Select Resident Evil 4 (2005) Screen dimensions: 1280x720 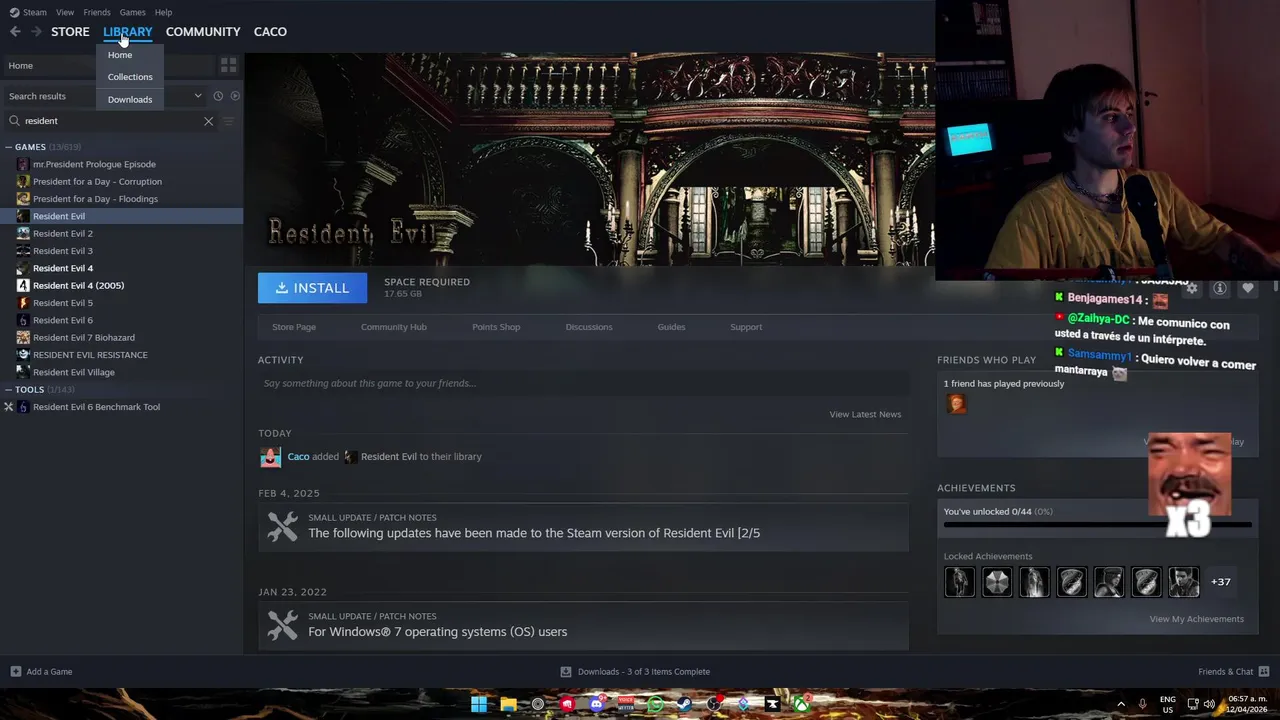78,285
